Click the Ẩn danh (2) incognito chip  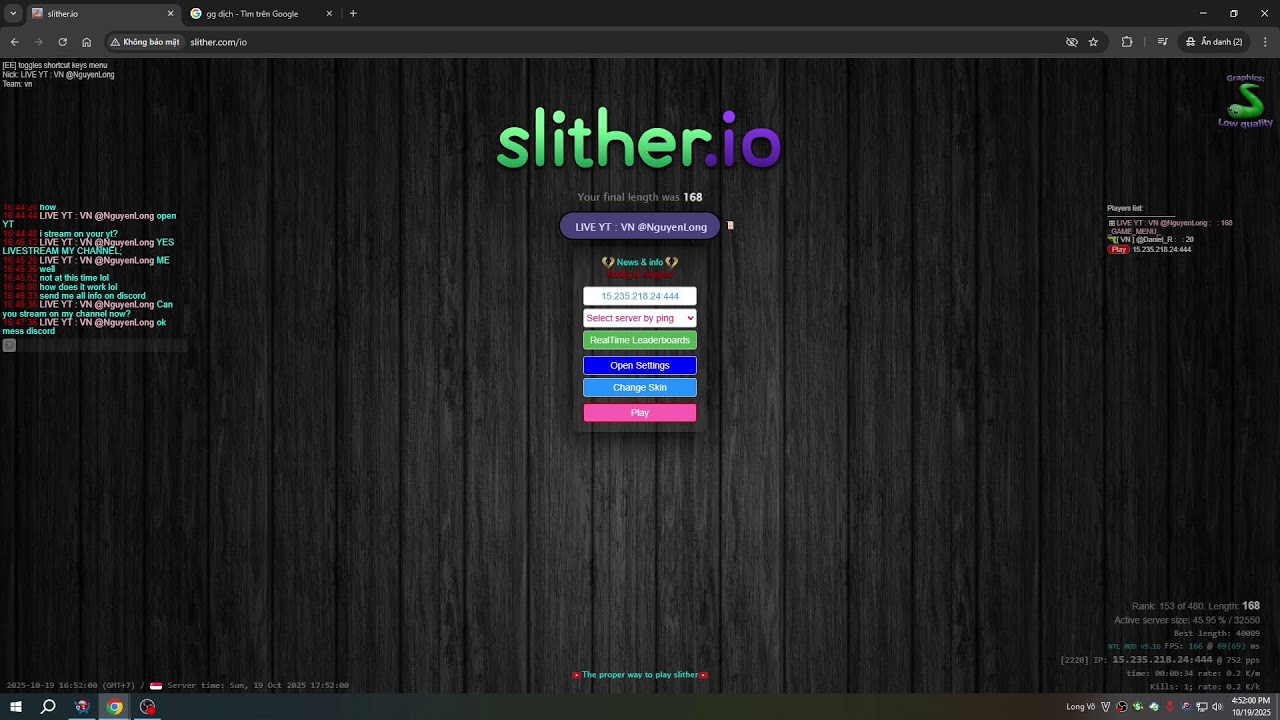pos(1214,42)
